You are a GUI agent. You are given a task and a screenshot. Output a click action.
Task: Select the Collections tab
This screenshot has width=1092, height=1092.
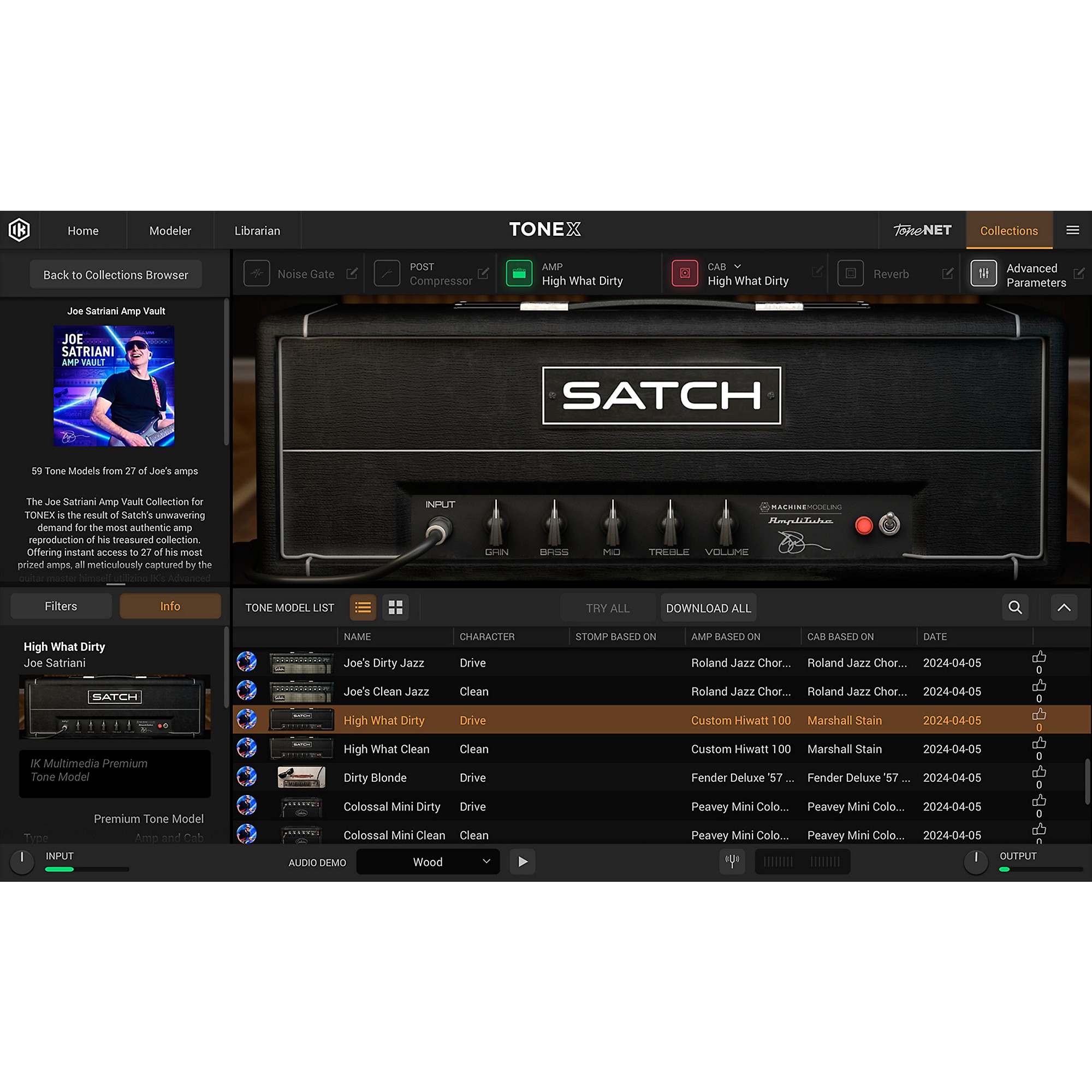point(1009,230)
